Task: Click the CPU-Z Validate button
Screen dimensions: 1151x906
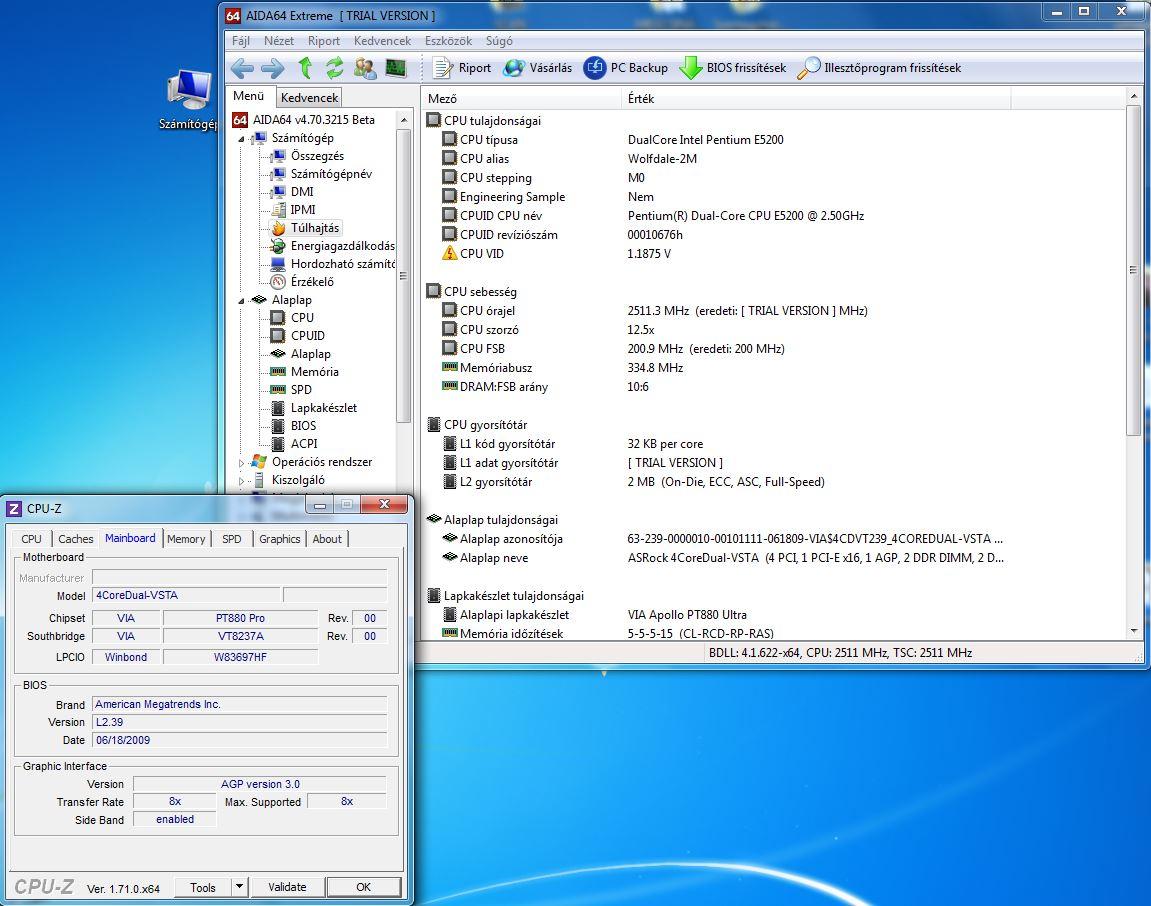Action: point(287,887)
